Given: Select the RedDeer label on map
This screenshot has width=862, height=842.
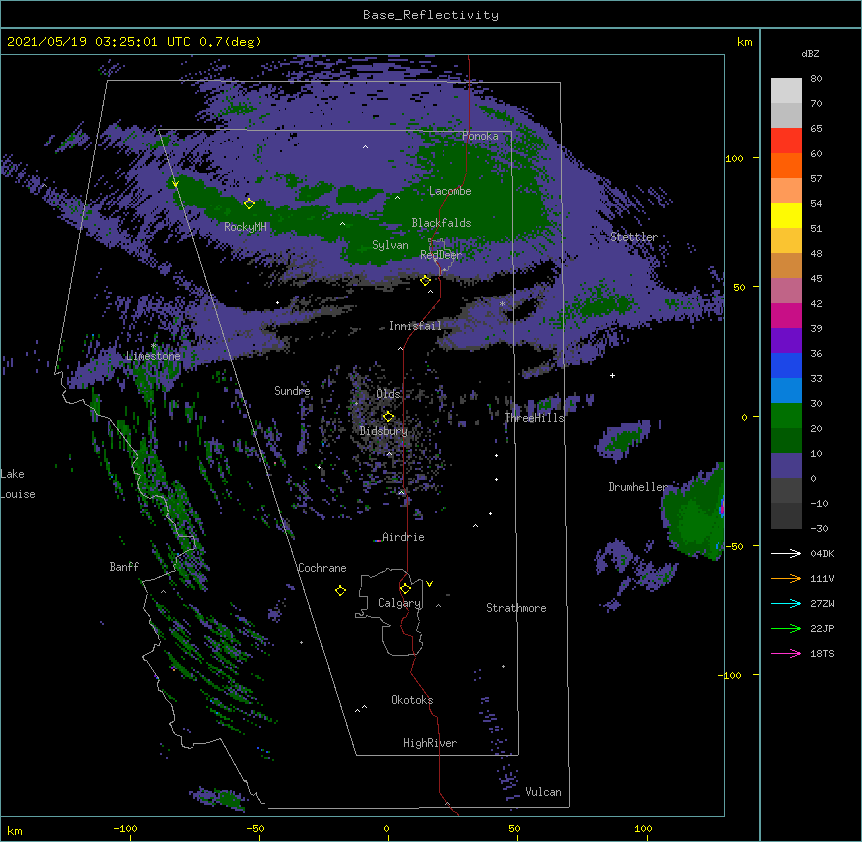Looking at the screenshot, I should pos(441,255).
